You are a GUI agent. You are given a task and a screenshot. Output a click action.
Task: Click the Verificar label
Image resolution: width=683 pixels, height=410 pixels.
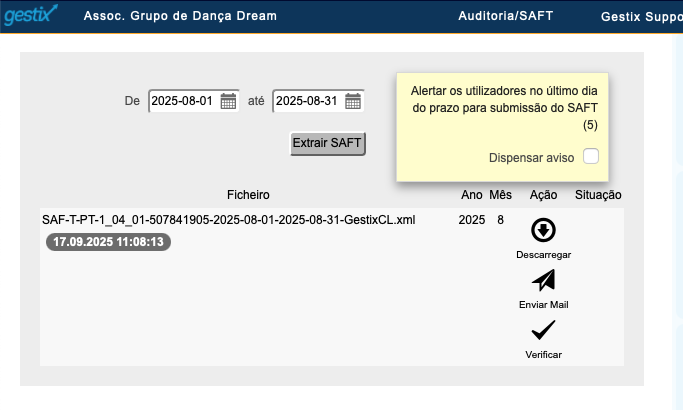click(x=543, y=354)
